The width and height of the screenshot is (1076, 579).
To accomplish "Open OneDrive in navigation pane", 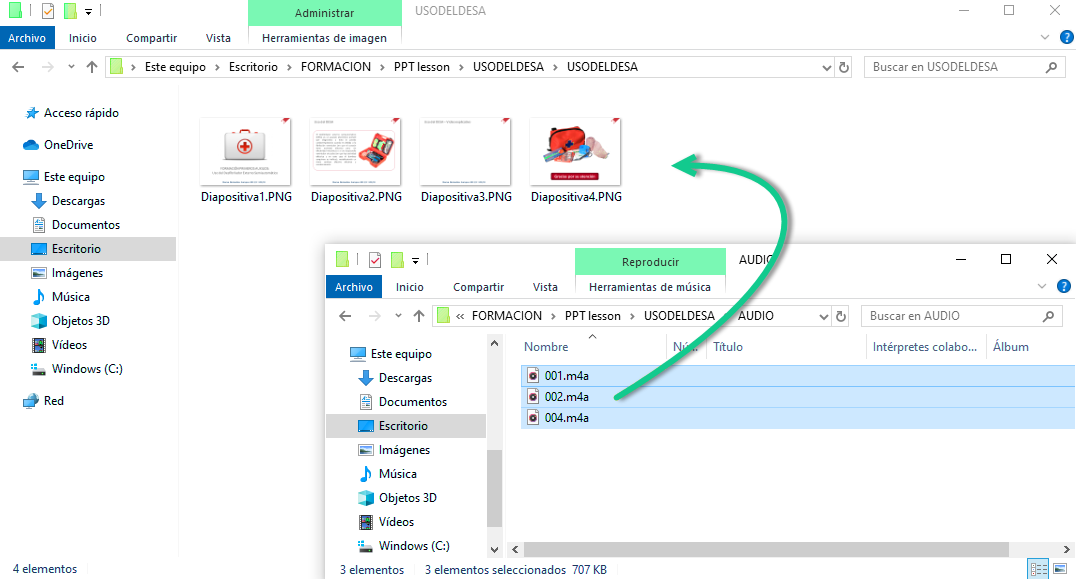I will pyautogui.click(x=68, y=145).
